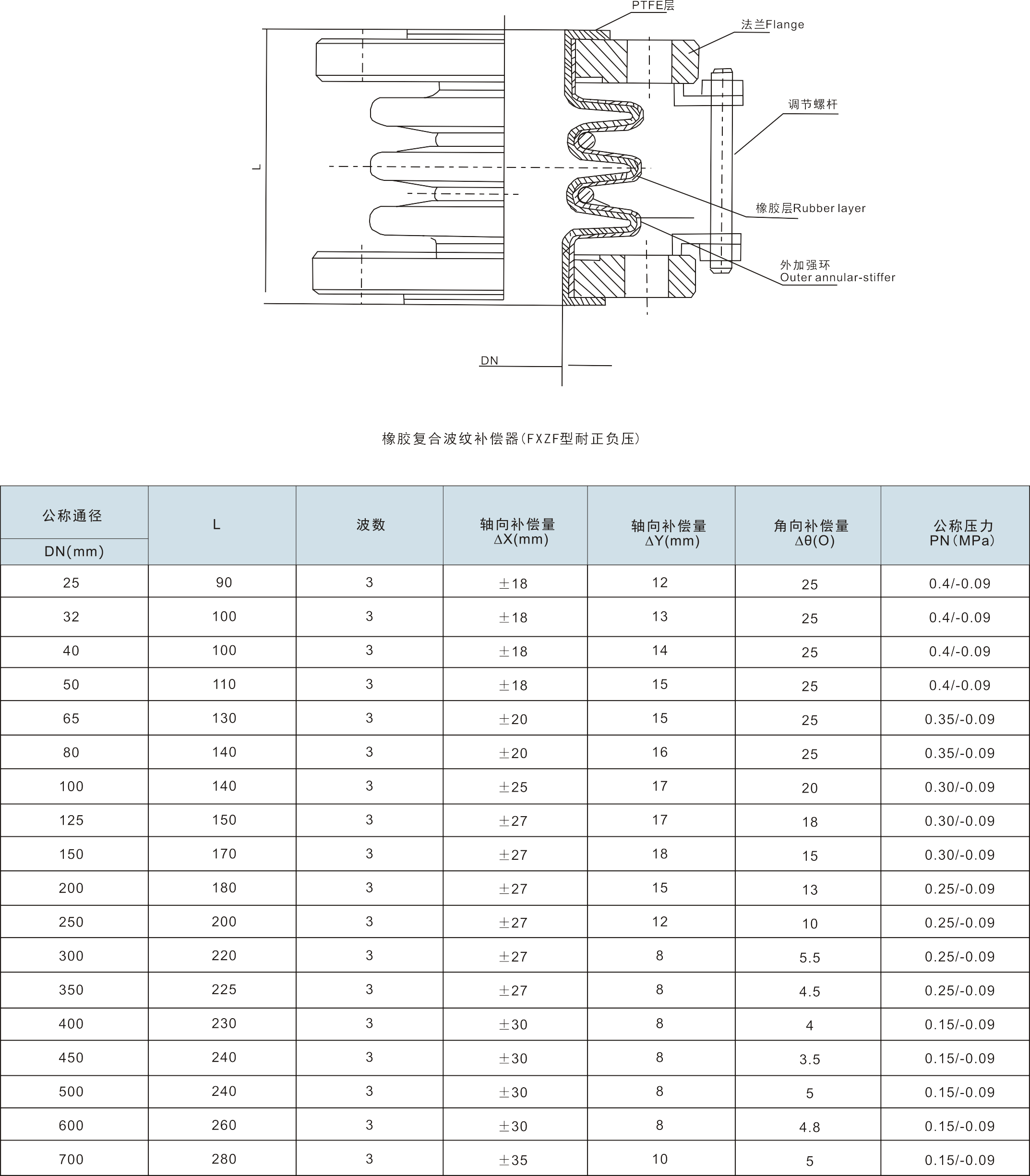Click the L value 280 in the DN 700 row
The width and height of the screenshot is (1030, 1176).
(x=224, y=1159)
